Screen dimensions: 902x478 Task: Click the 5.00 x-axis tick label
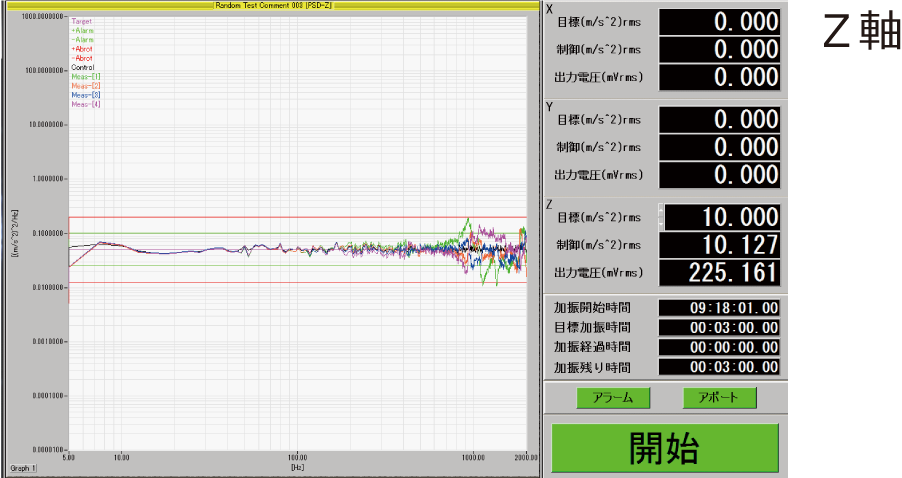(x=68, y=458)
